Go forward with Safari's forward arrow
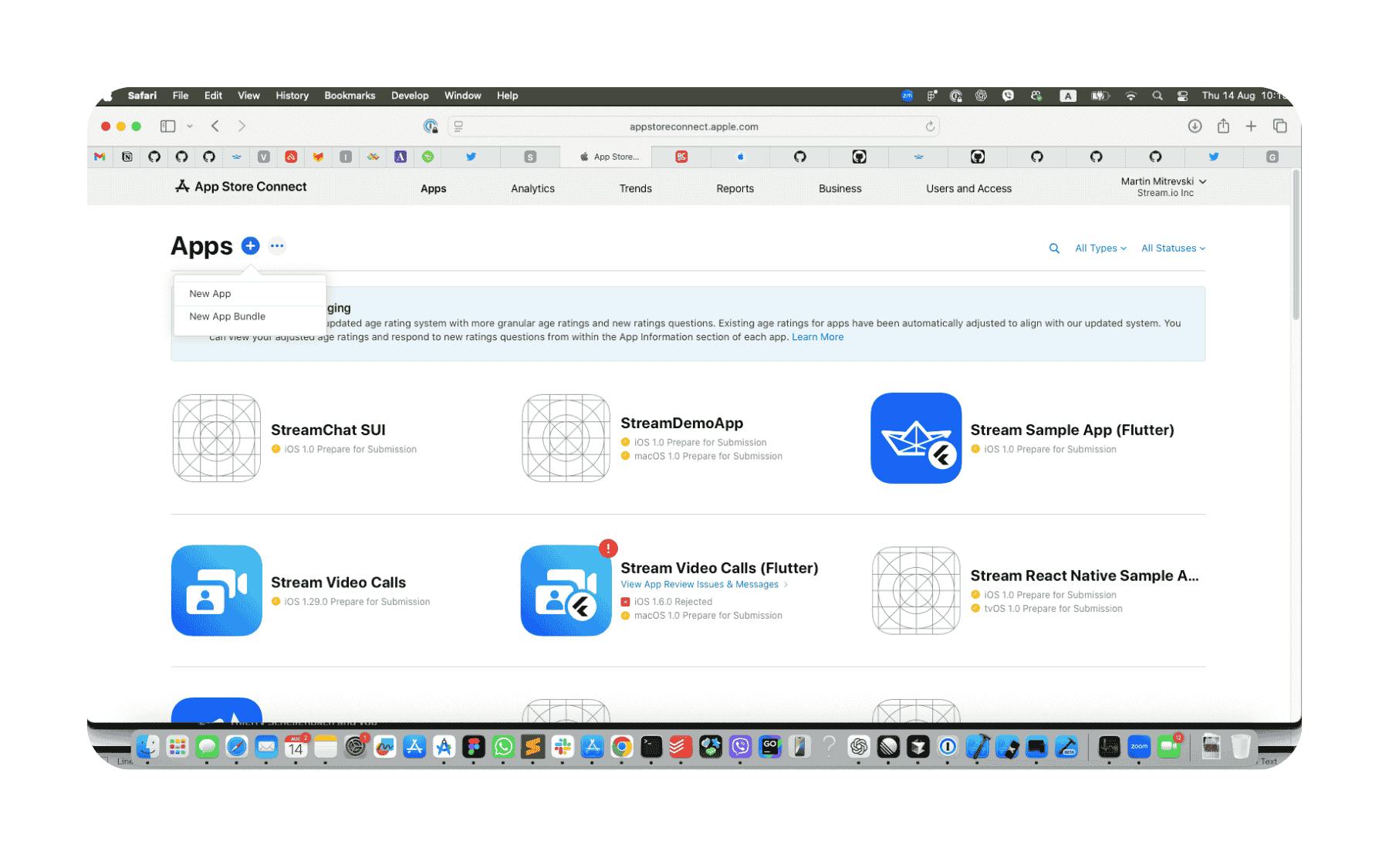The image size is (1389, 868). [x=242, y=126]
